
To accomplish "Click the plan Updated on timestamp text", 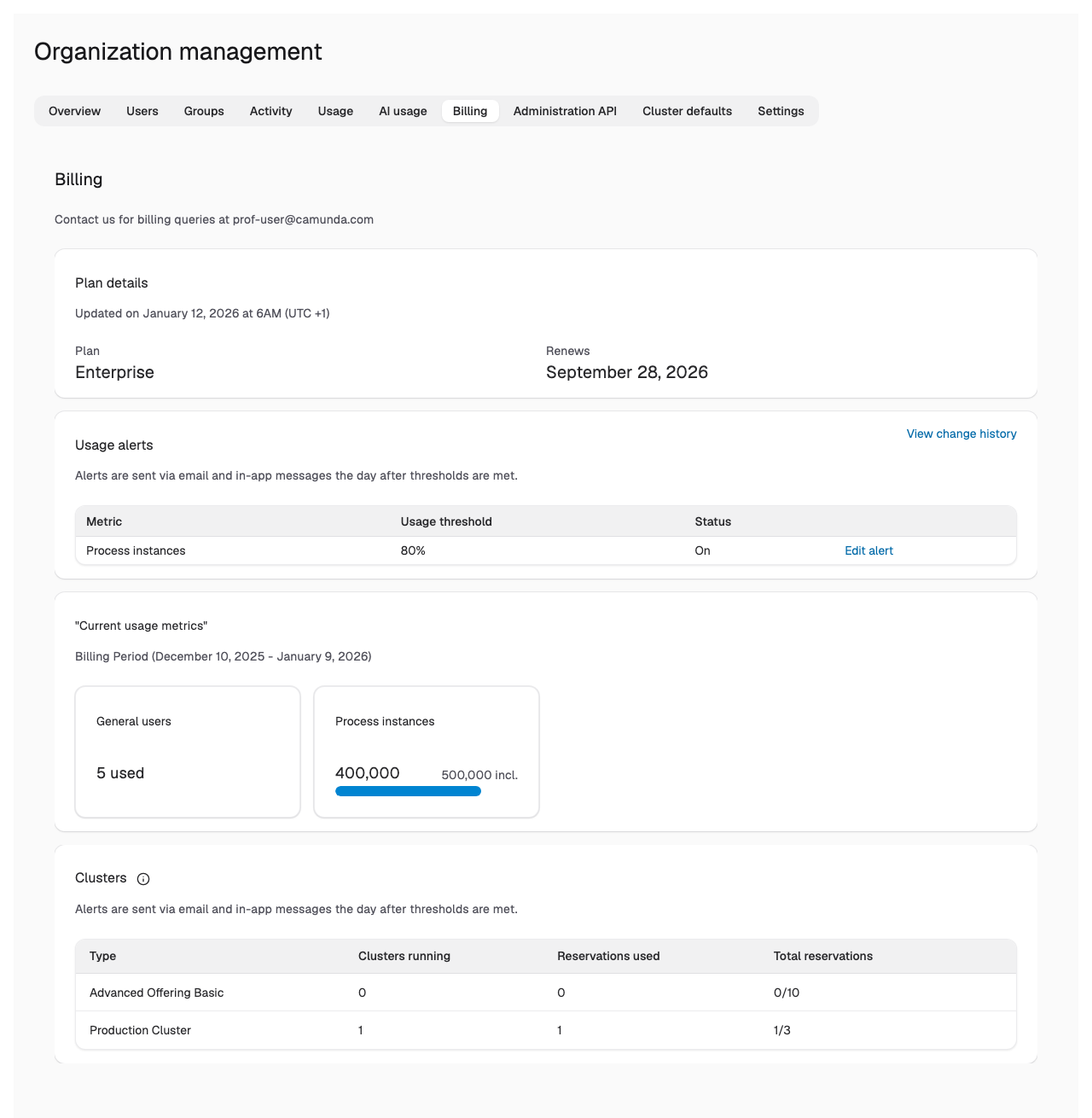I will [x=202, y=313].
